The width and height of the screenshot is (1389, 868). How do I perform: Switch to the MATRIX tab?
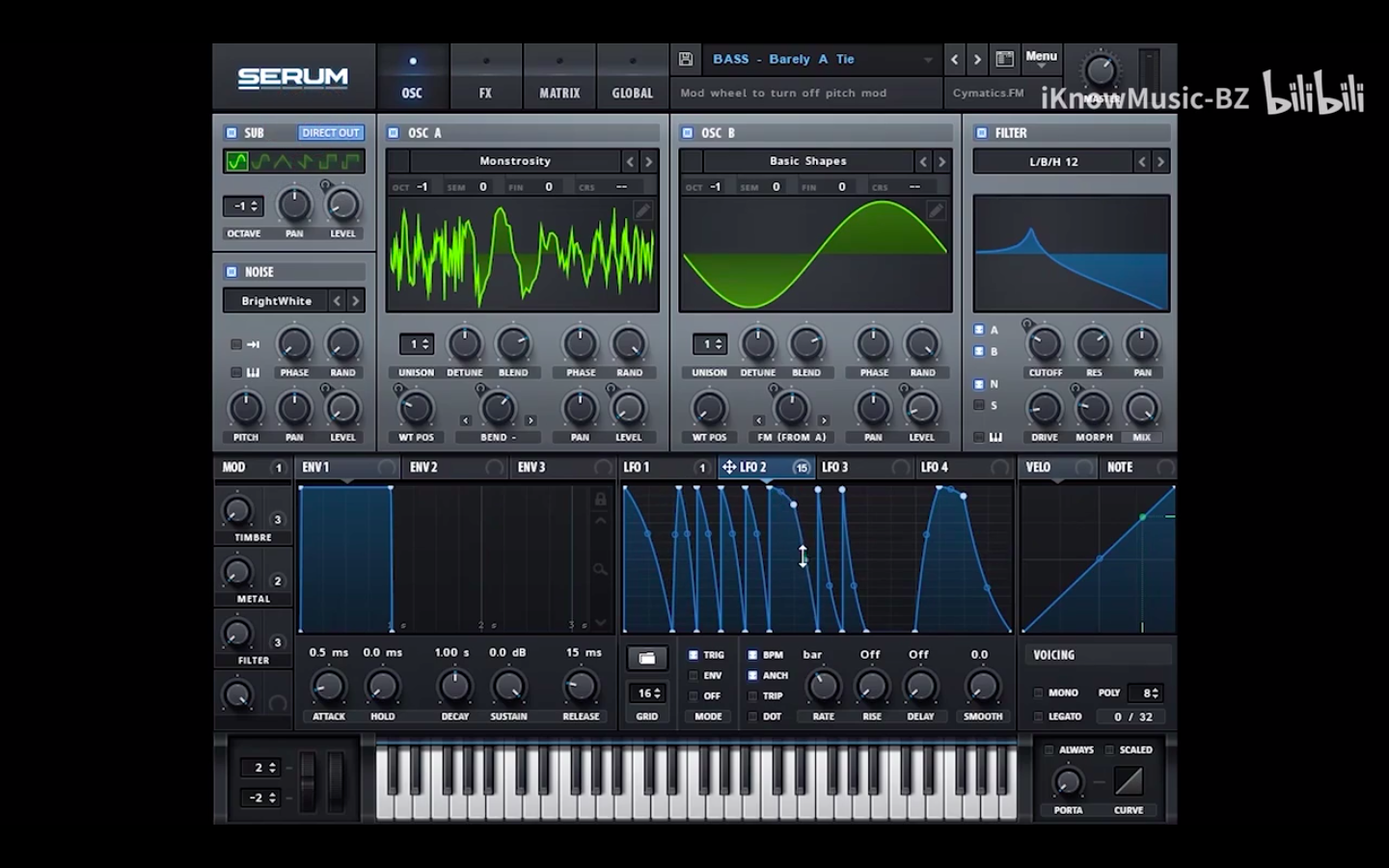(x=559, y=77)
